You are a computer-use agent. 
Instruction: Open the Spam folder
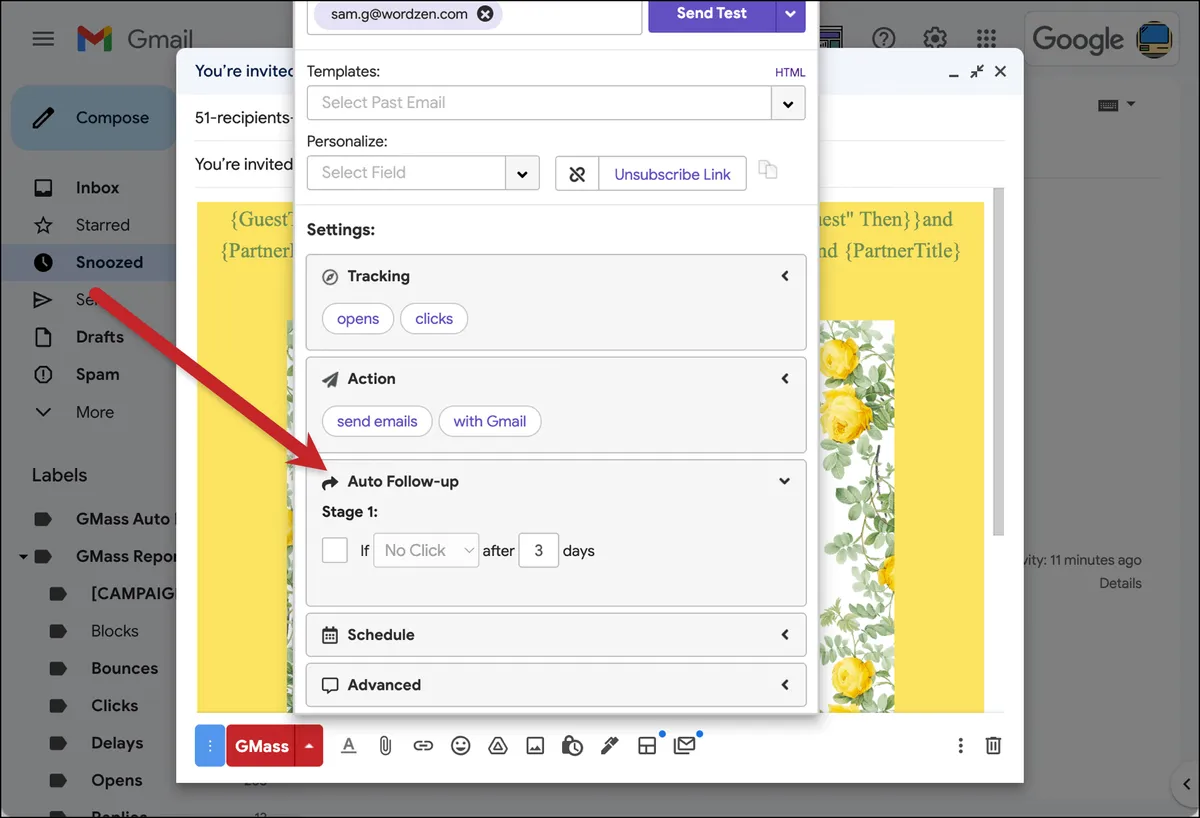coord(97,375)
